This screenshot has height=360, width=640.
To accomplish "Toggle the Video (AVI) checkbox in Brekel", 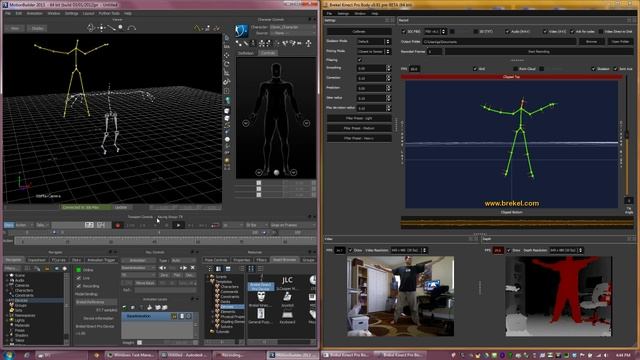I will click(545, 31).
